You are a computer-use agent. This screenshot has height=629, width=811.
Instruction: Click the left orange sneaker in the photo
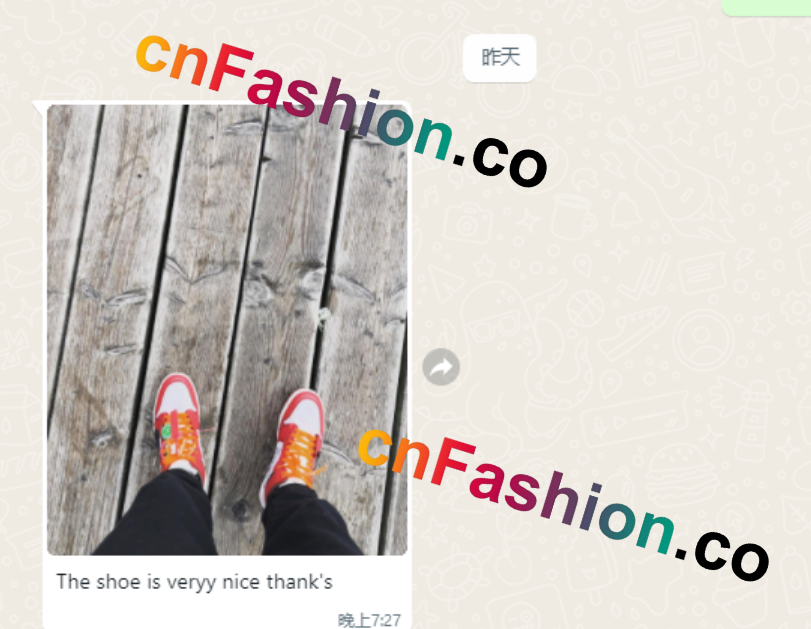coord(179,424)
